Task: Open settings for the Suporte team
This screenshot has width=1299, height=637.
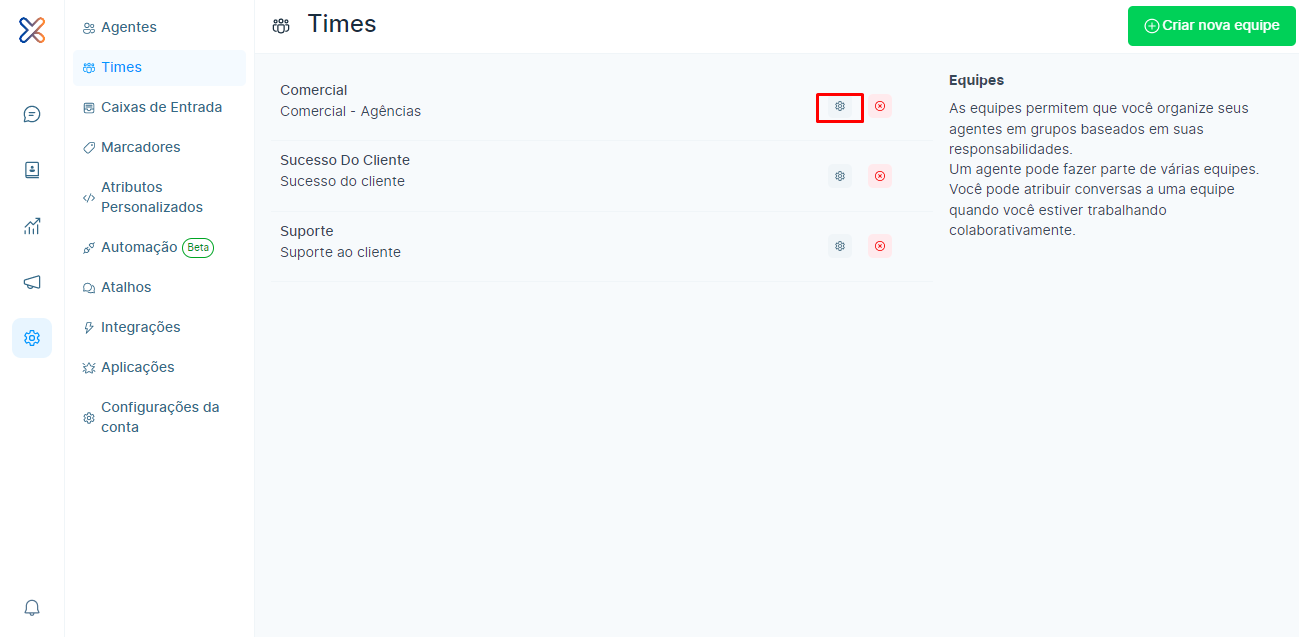Action: pyautogui.click(x=840, y=246)
